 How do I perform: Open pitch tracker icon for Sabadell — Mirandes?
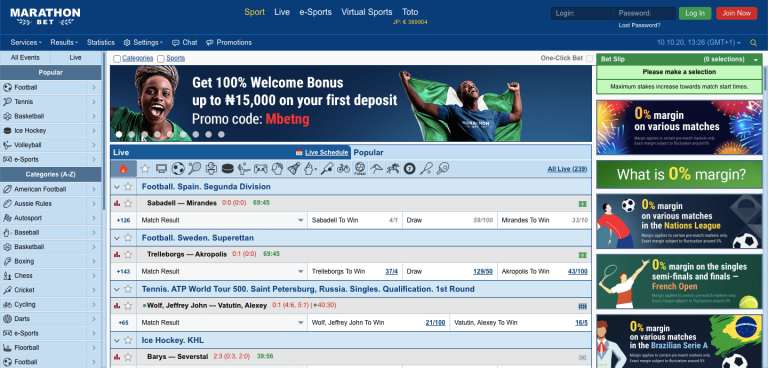point(582,203)
